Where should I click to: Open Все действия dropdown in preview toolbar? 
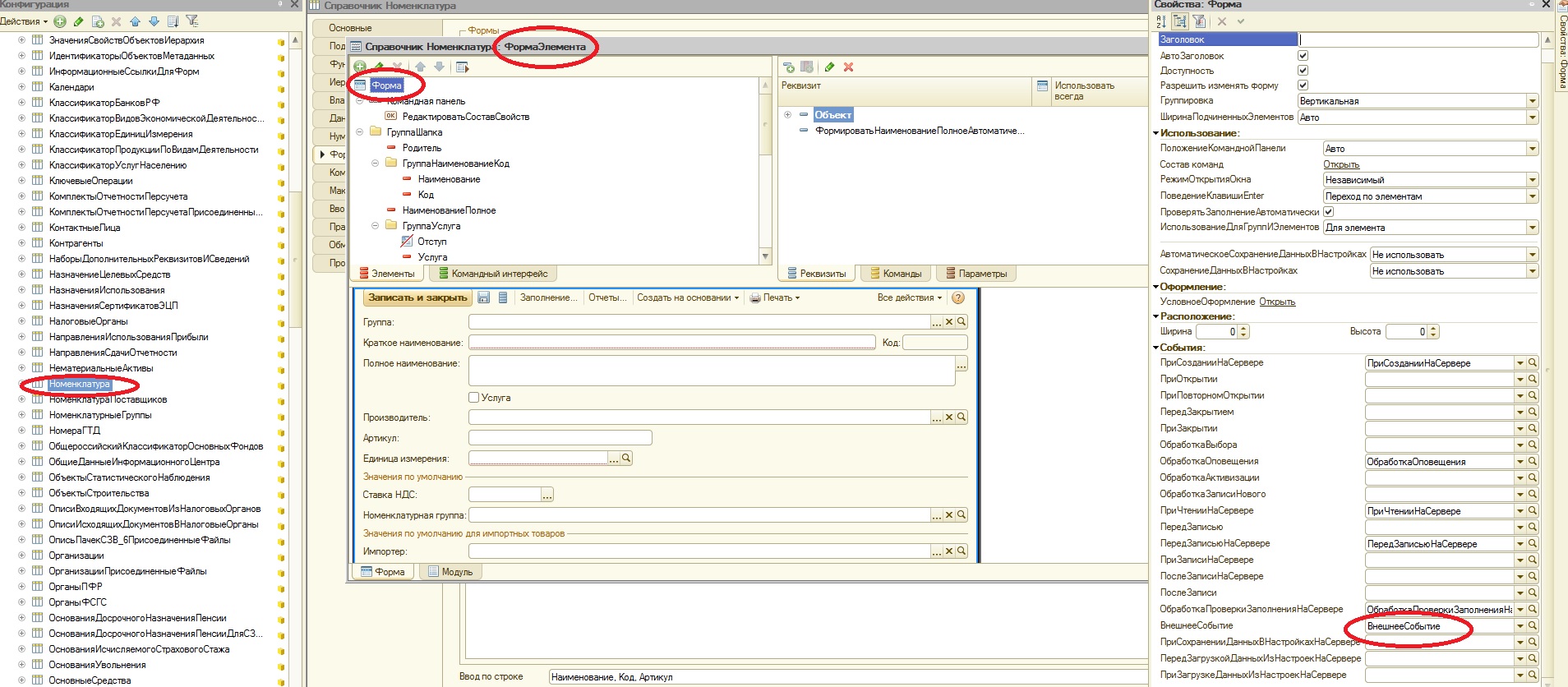click(910, 297)
